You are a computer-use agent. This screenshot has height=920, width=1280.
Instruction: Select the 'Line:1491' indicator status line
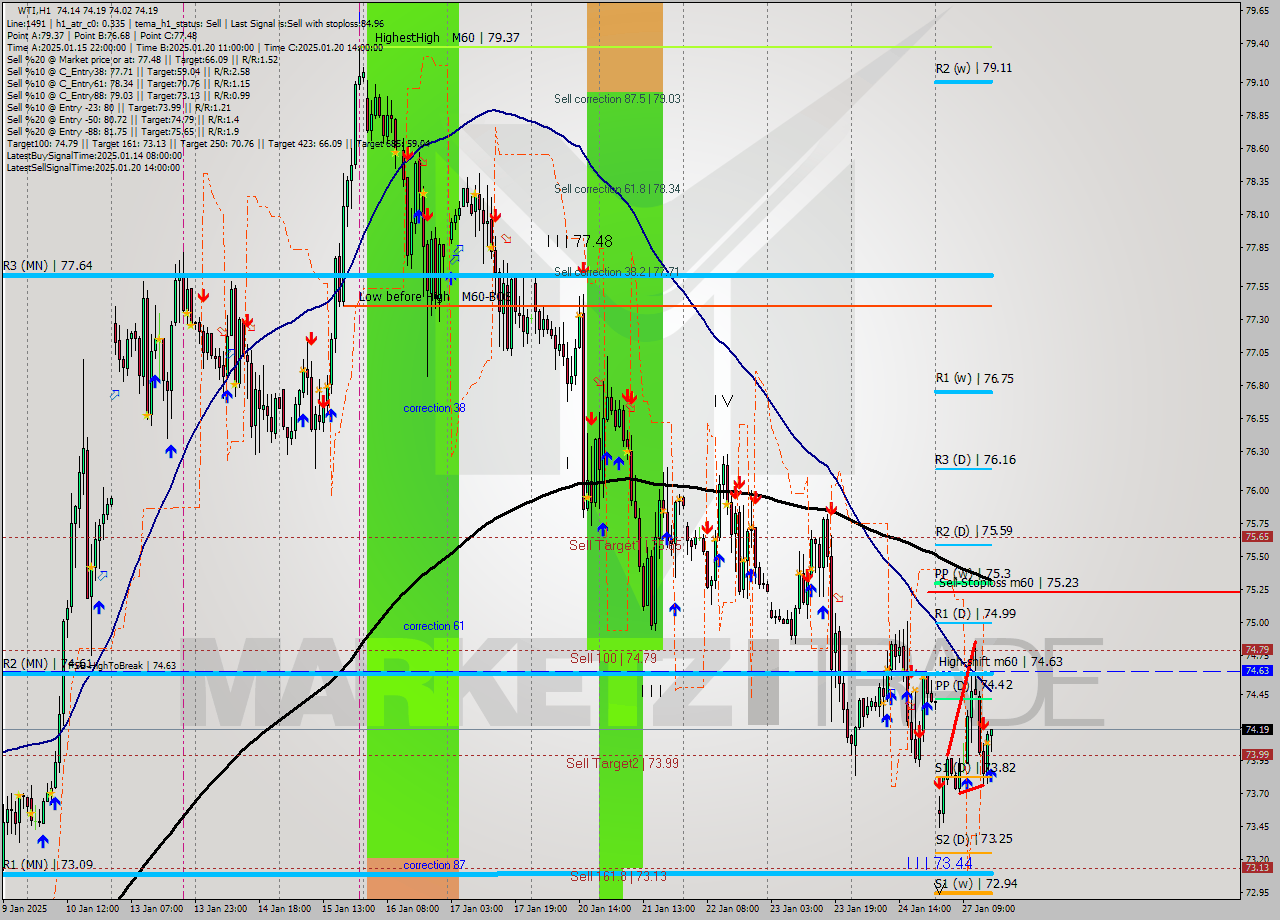pyautogui.click(x=194, y=22)
